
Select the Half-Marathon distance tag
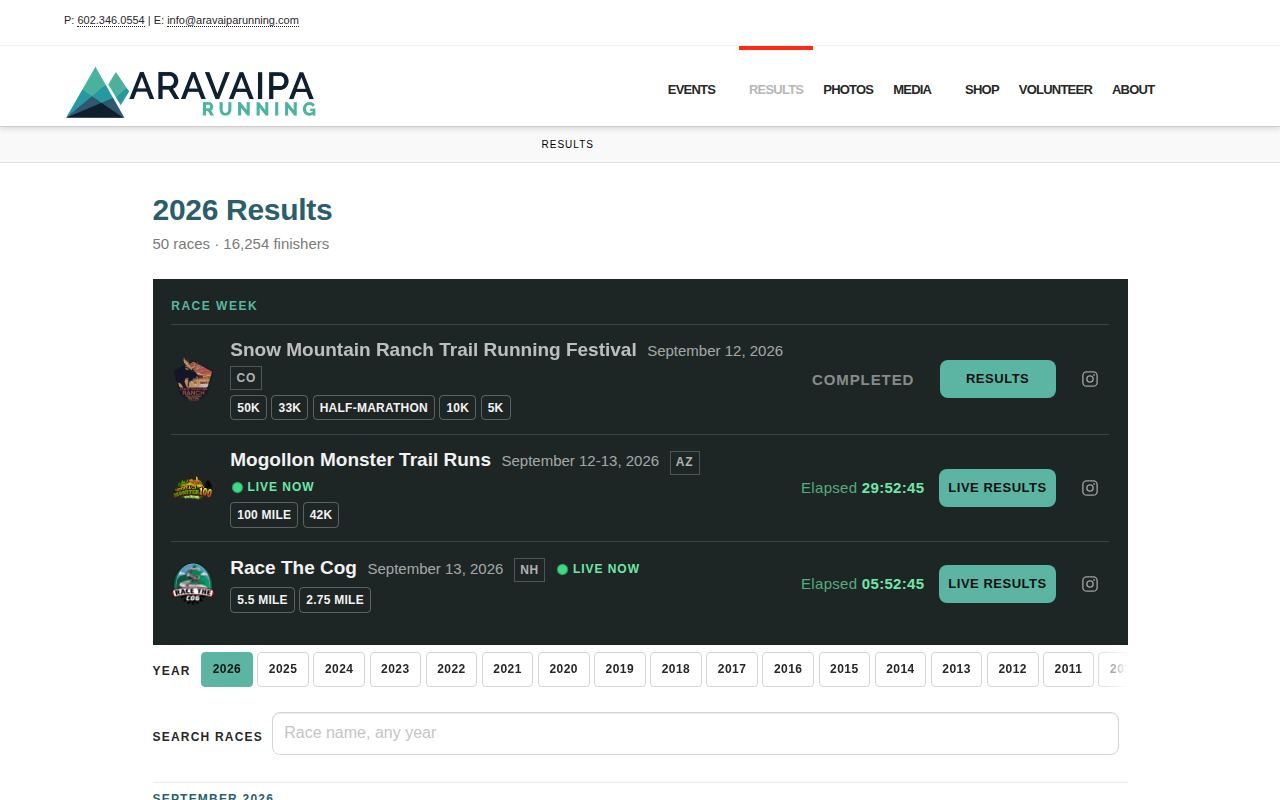click(374, 408)
